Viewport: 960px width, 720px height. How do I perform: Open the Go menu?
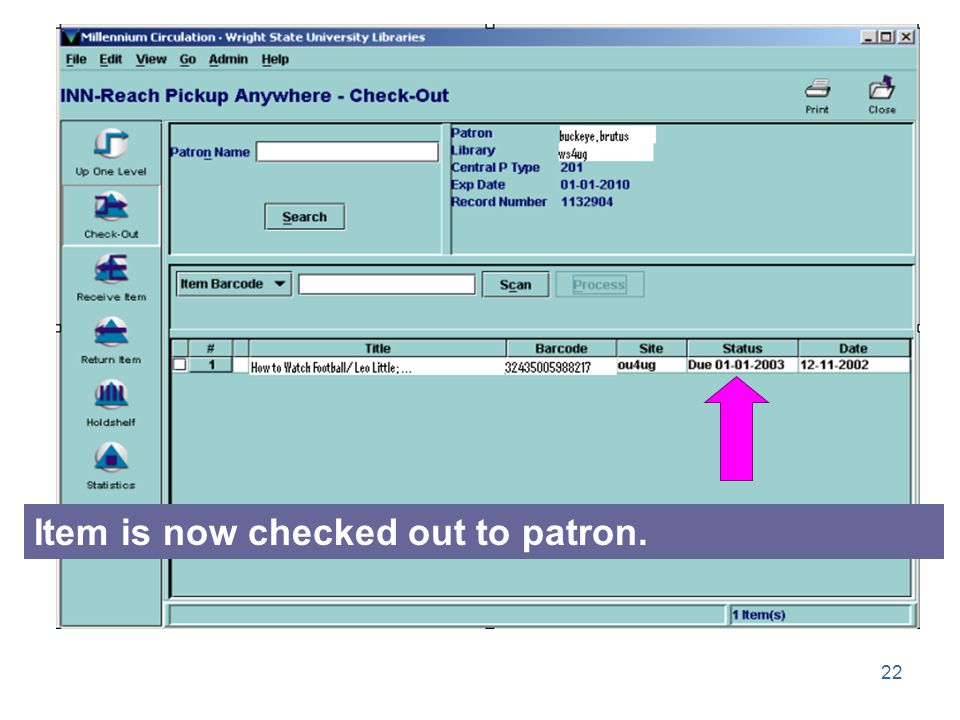pos(187,59)
